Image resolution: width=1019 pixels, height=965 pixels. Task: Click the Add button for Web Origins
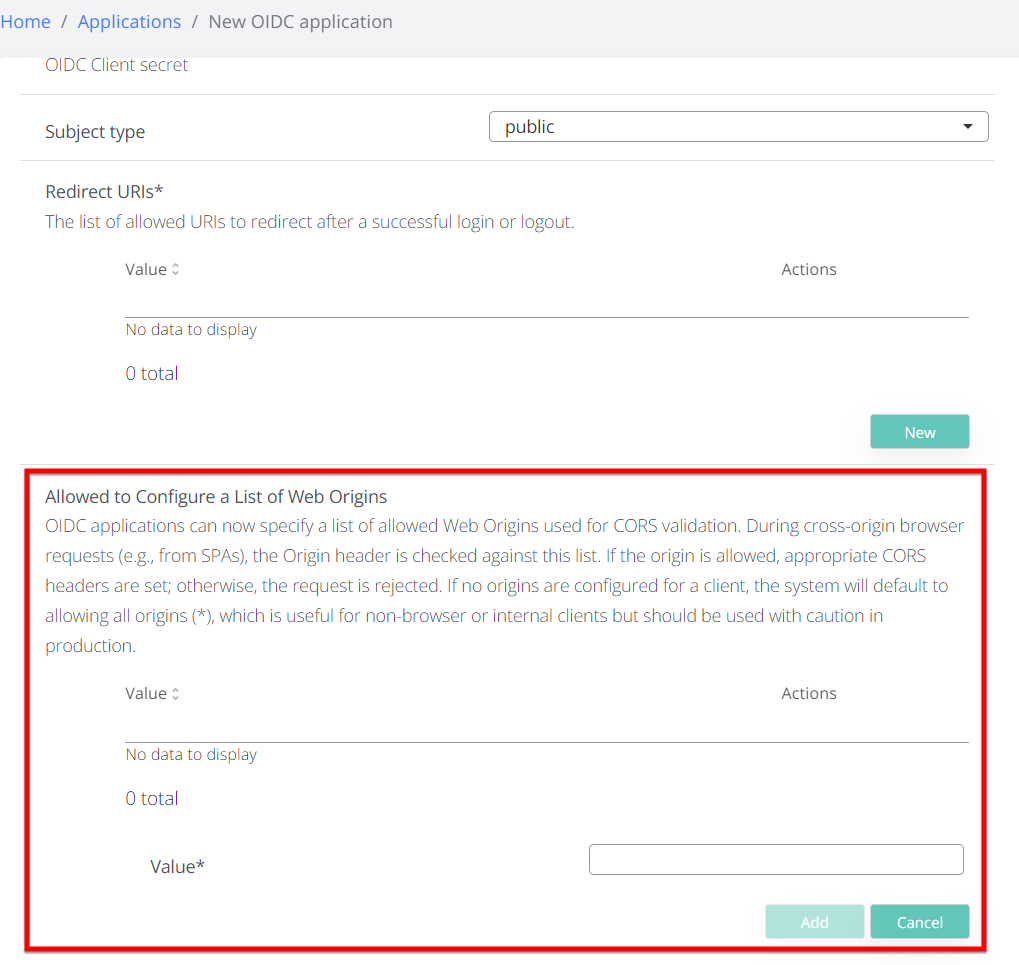pyautogui.click(x=814, y=922)
